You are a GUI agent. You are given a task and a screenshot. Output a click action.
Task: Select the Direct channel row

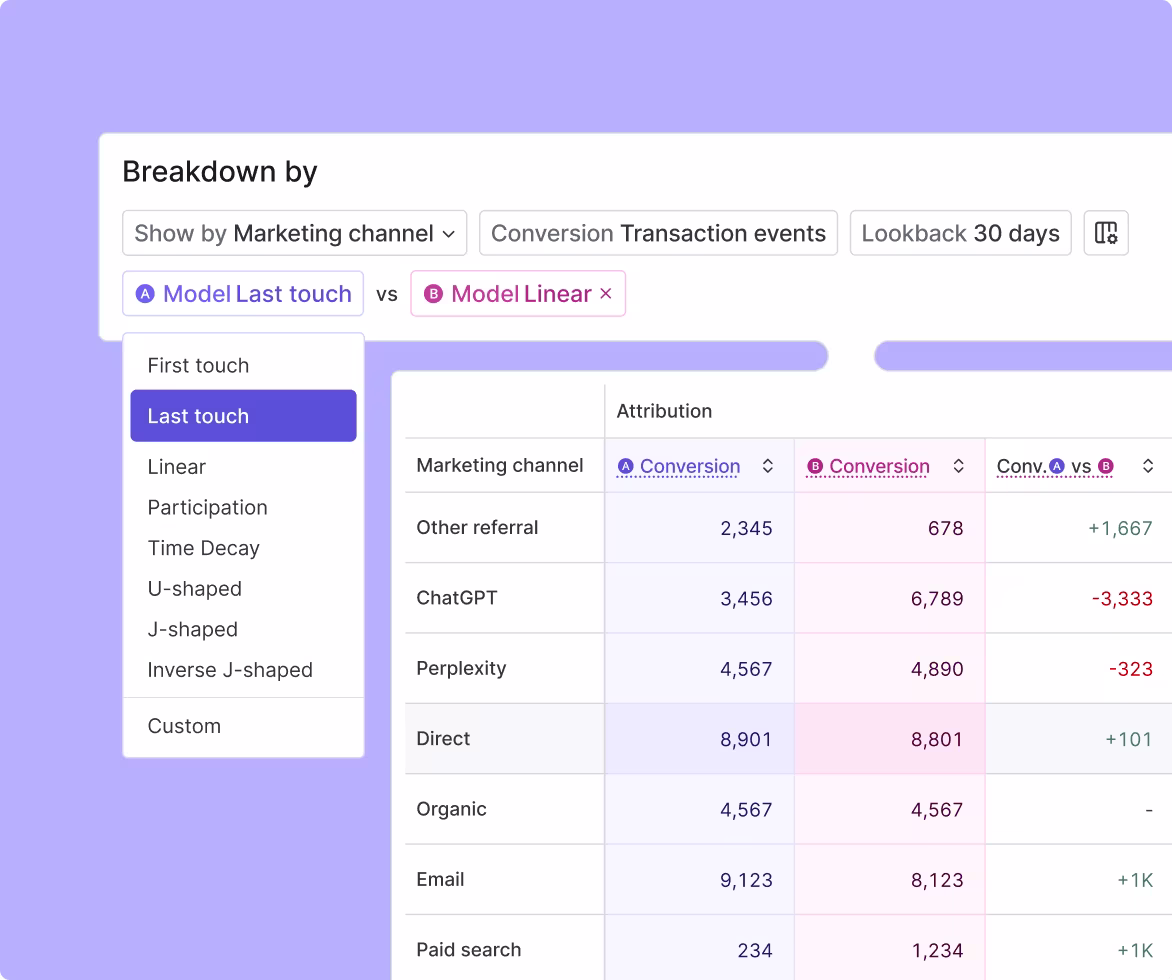point(443,739)
